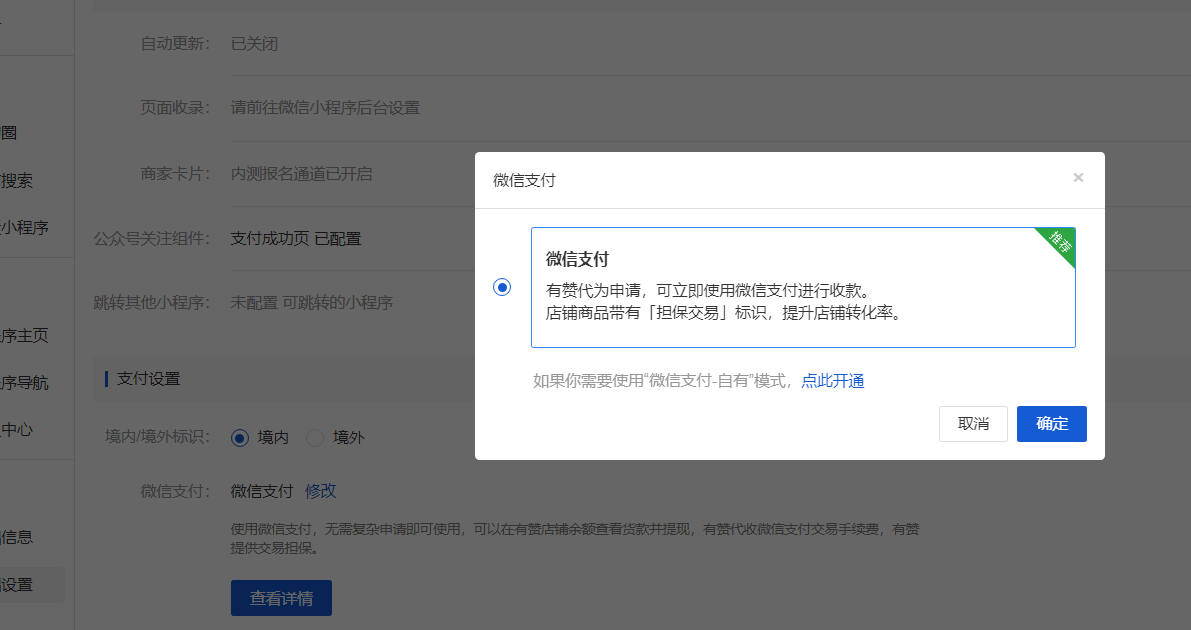Click the 支付设置 section heading
This screenshot has height=630, width=1191.
(148, 378)
